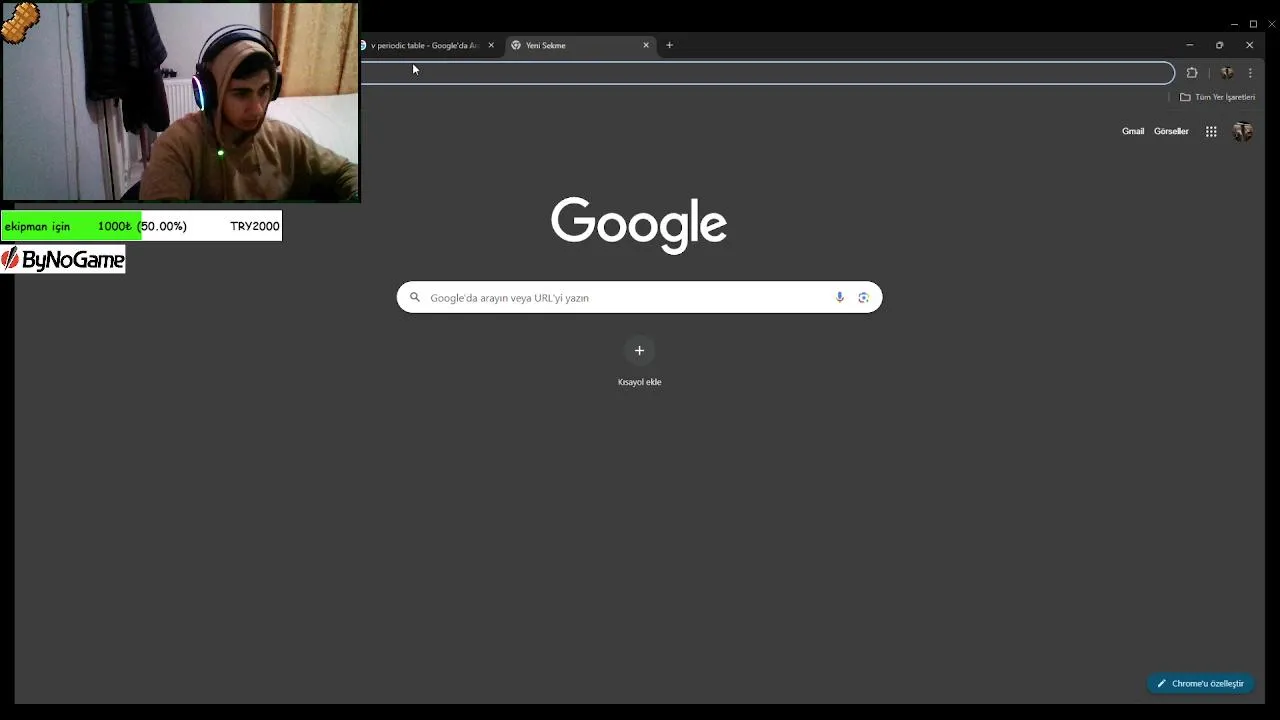Open the Gmail link

(x=1133, y=131)
